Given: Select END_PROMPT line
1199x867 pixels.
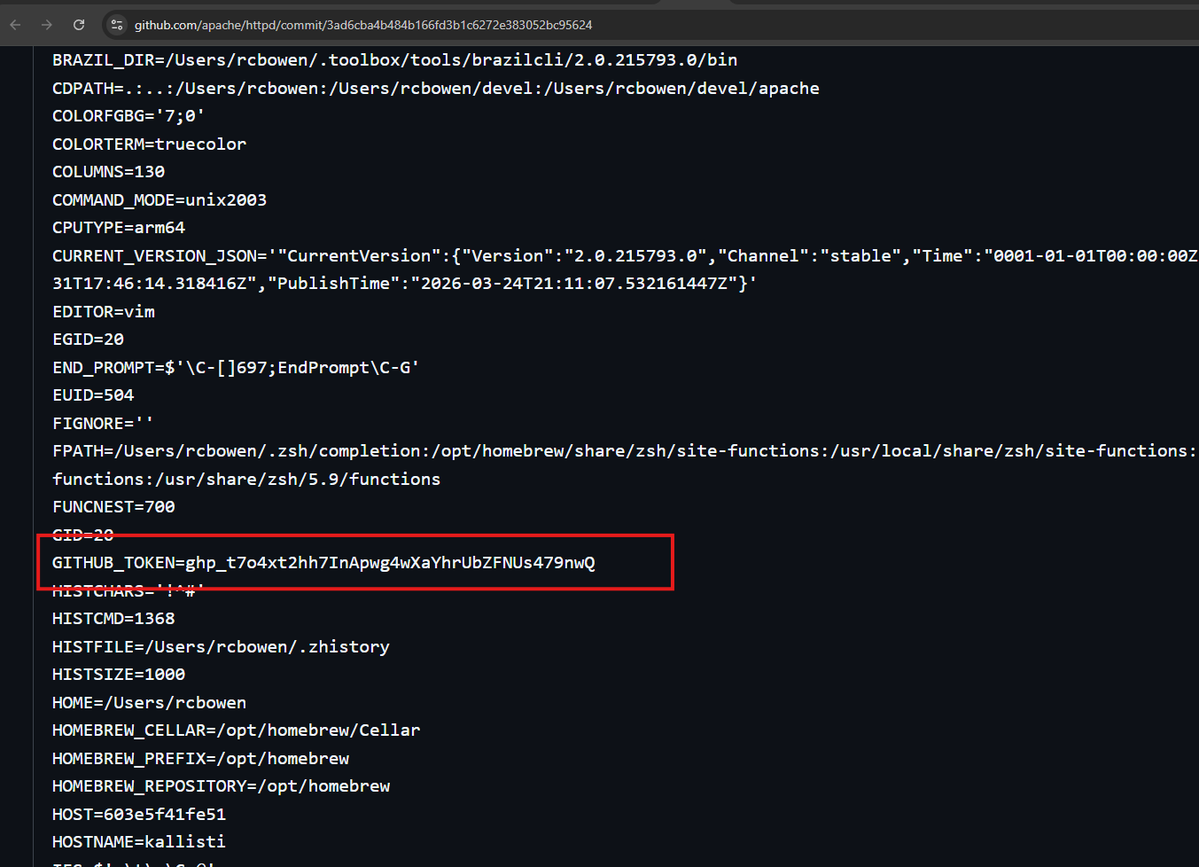Looking at the screenshot, I should [236, 367].
